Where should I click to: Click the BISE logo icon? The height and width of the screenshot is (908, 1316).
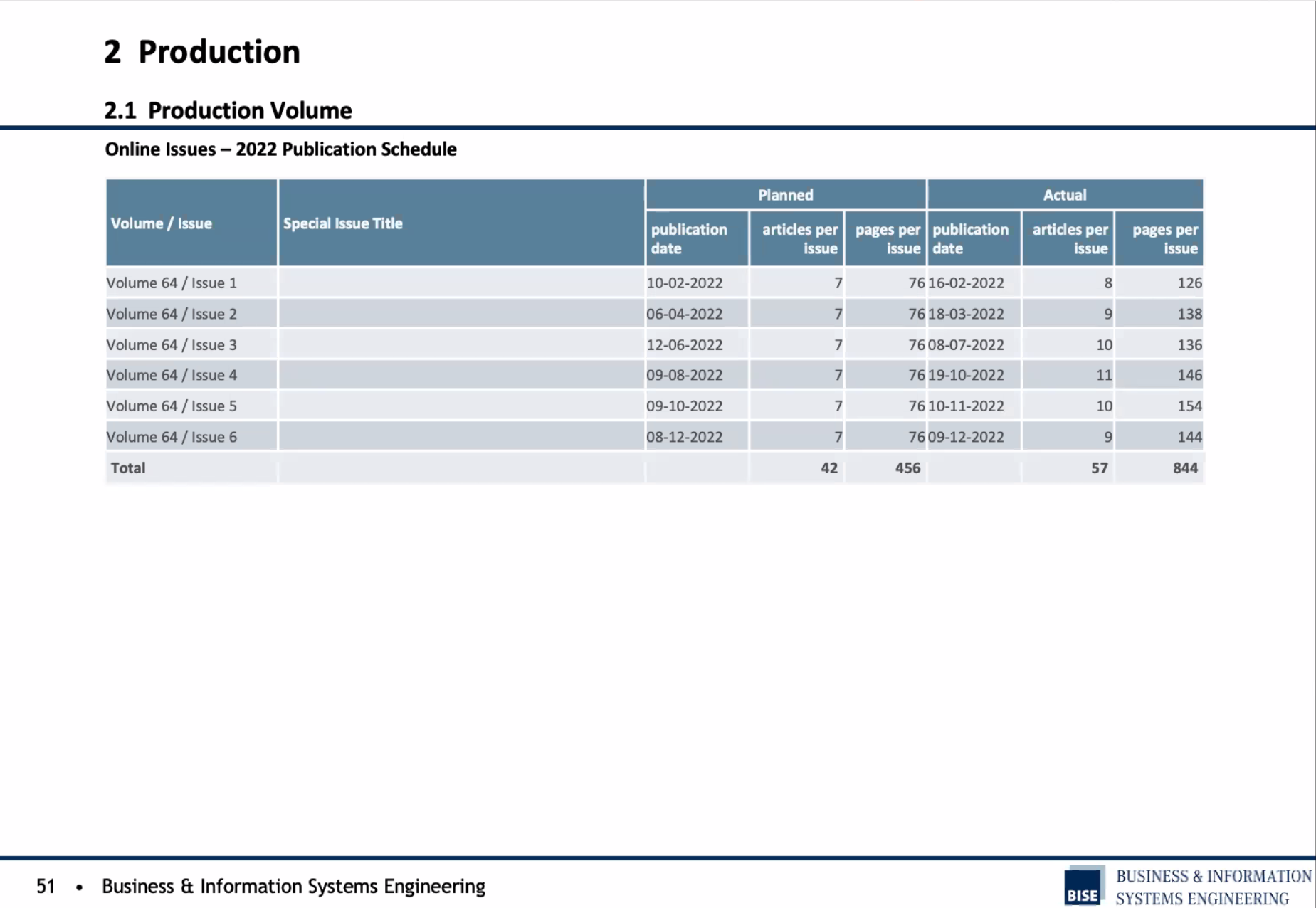click(1083, 886)
